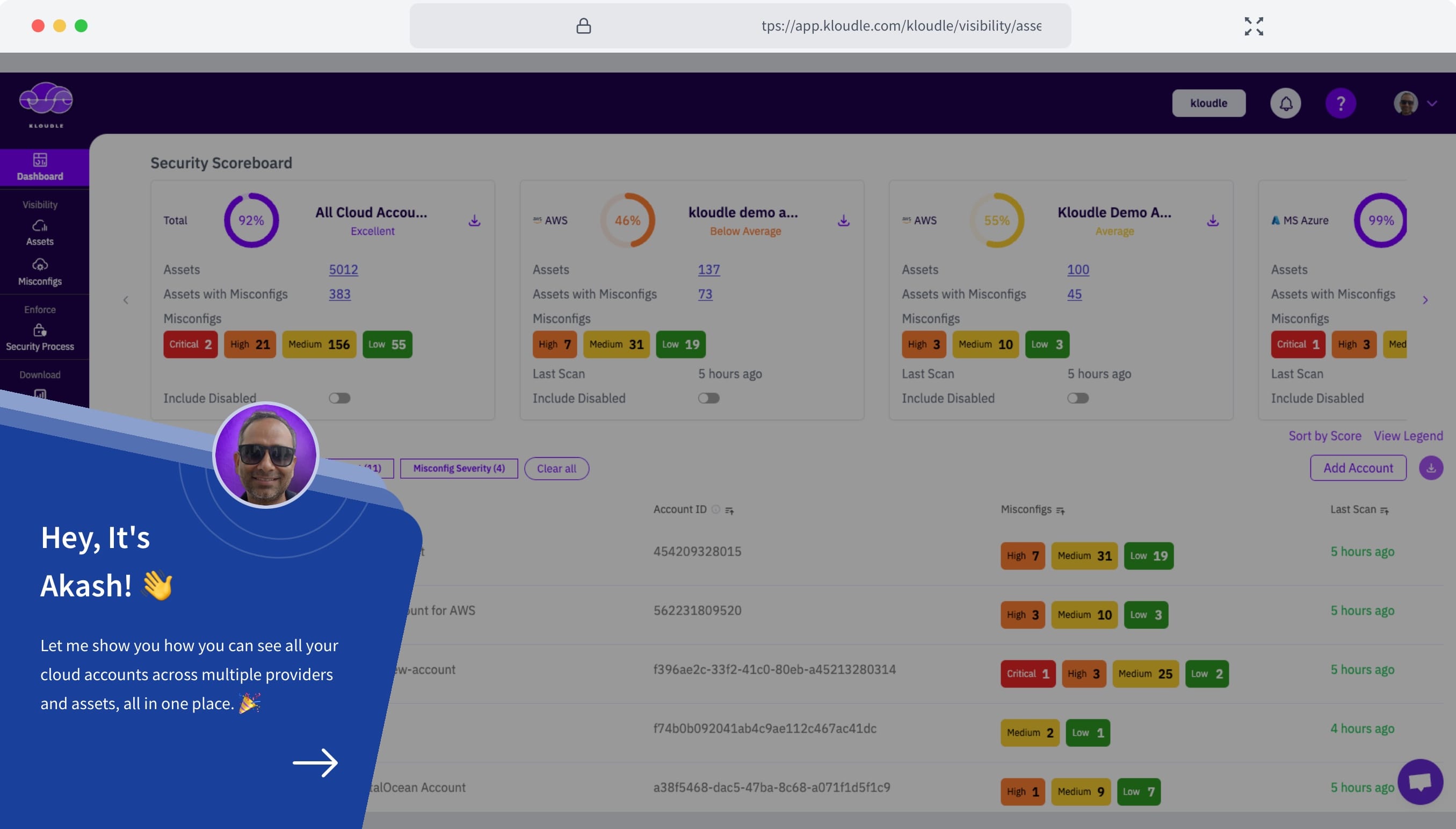This screenshot has width=1456, height=829.
Task: Click the purple round download icon beside Add Account
Action: [1430, 468]
